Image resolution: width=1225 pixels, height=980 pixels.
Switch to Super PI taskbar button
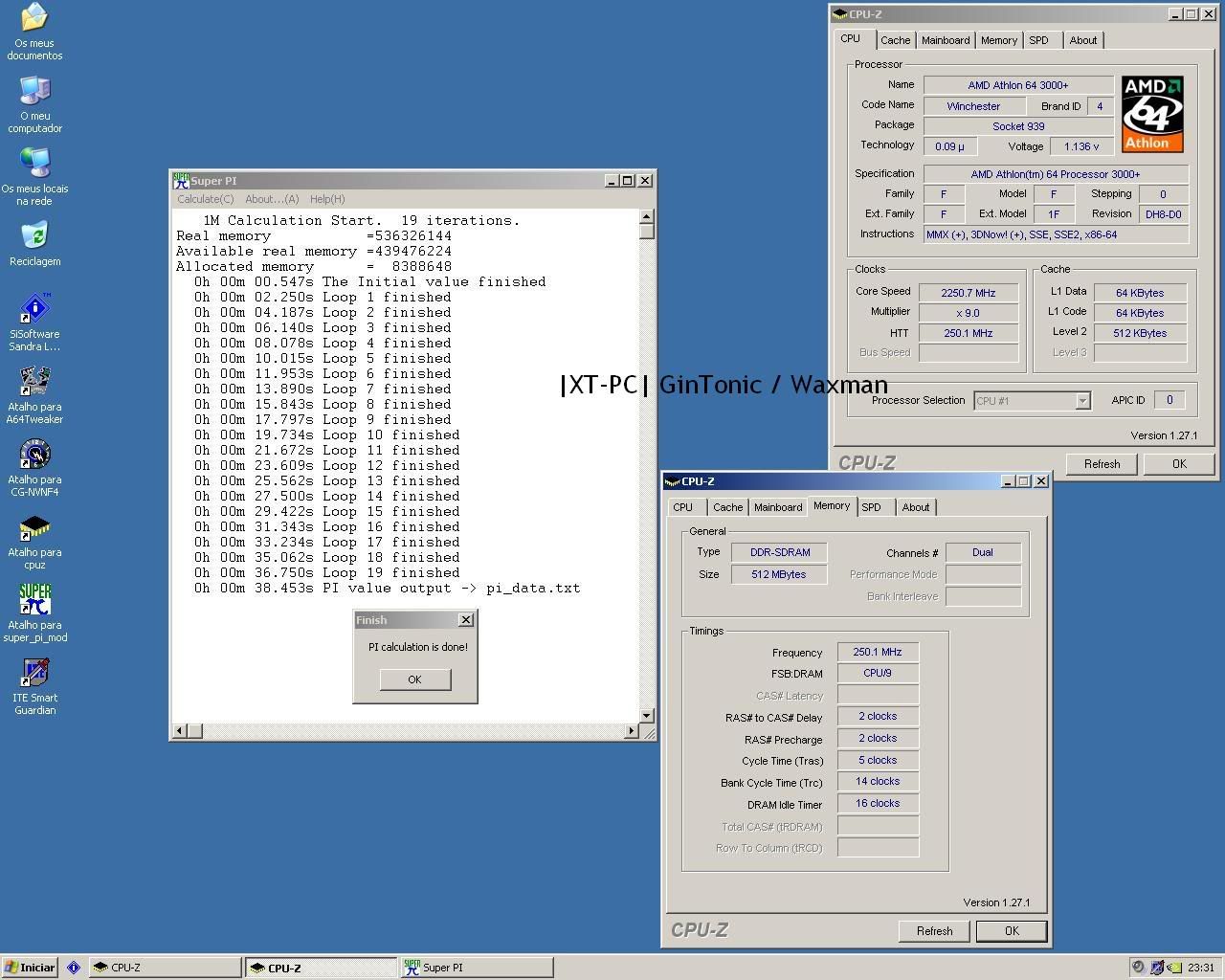[x=477, y=968]
